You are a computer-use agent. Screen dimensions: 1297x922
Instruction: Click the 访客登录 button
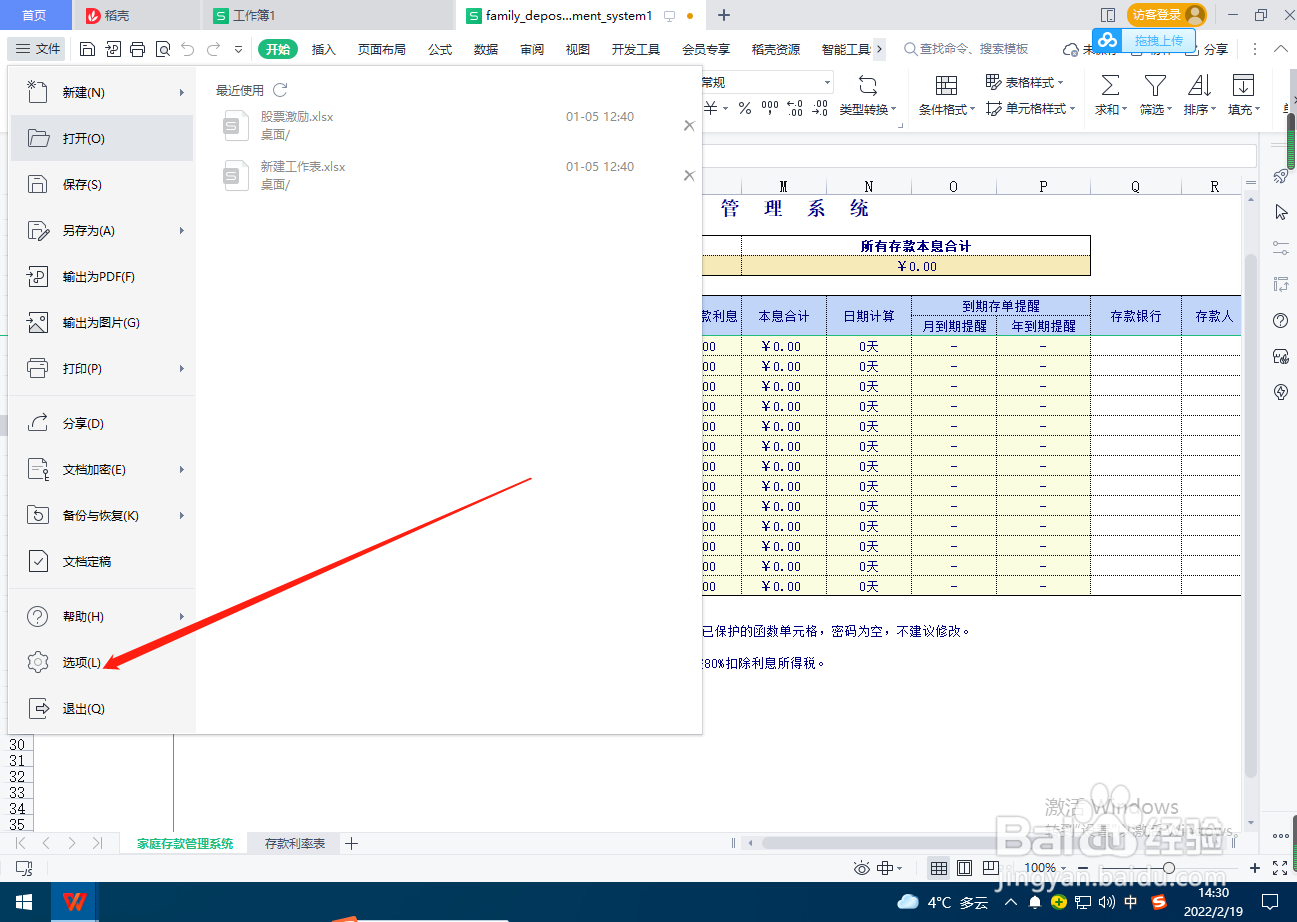1152,15
